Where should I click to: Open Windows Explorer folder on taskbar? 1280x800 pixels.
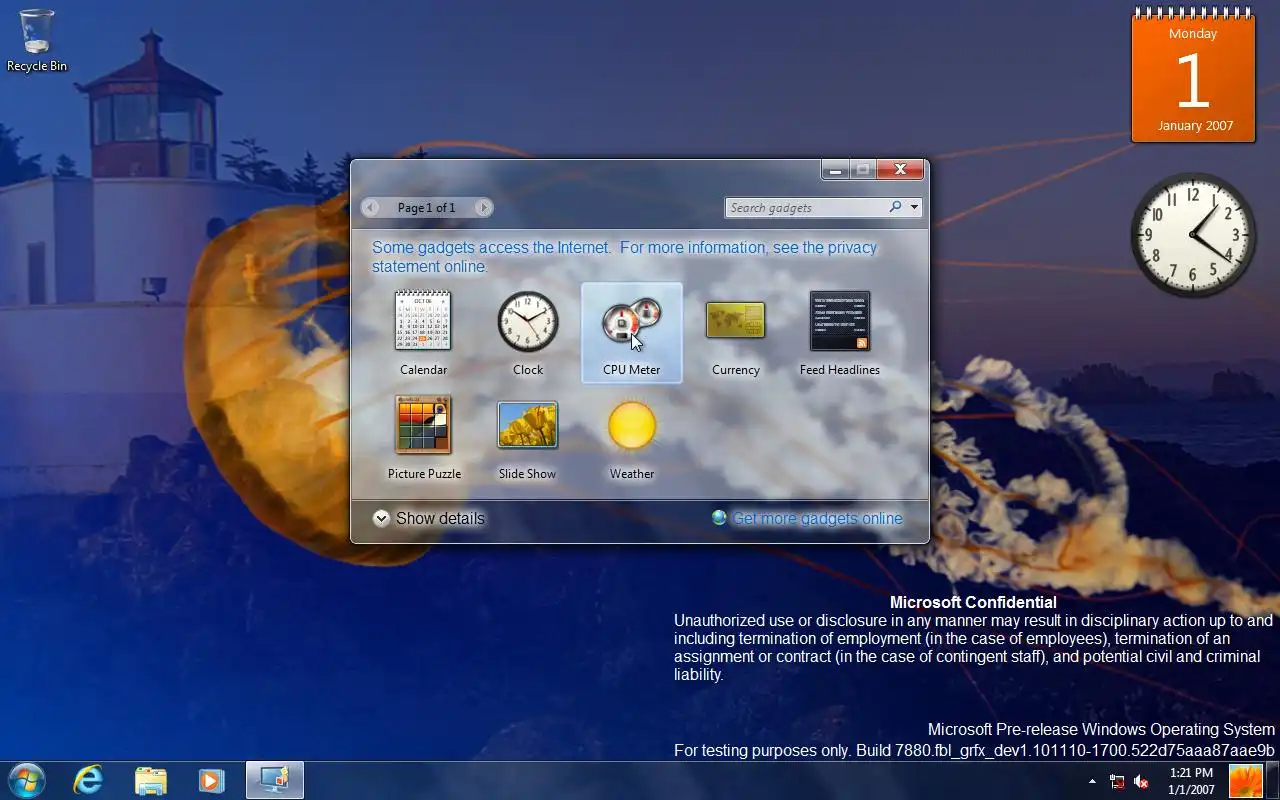(x=150, y=780)
